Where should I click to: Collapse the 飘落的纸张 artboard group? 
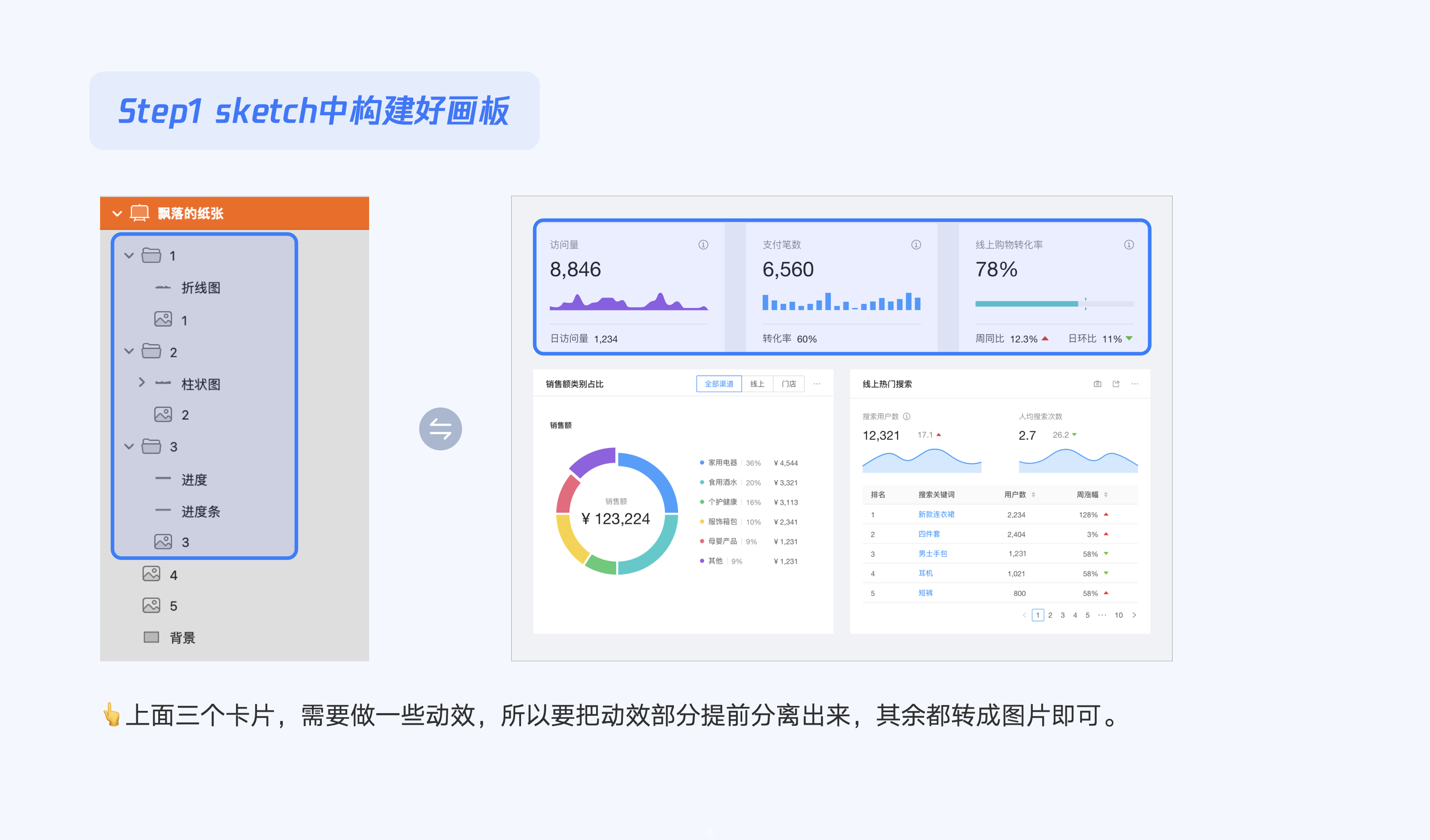coord(118,214)
